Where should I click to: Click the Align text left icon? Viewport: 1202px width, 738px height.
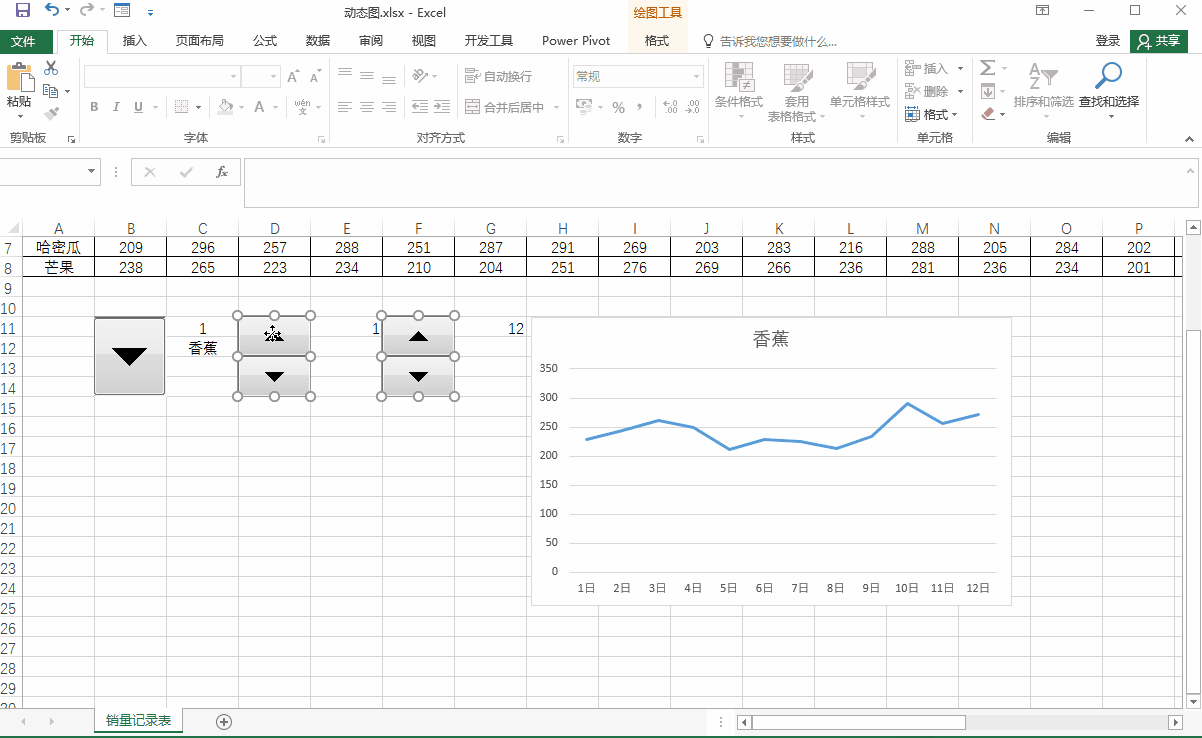click(x=345, y=107)
